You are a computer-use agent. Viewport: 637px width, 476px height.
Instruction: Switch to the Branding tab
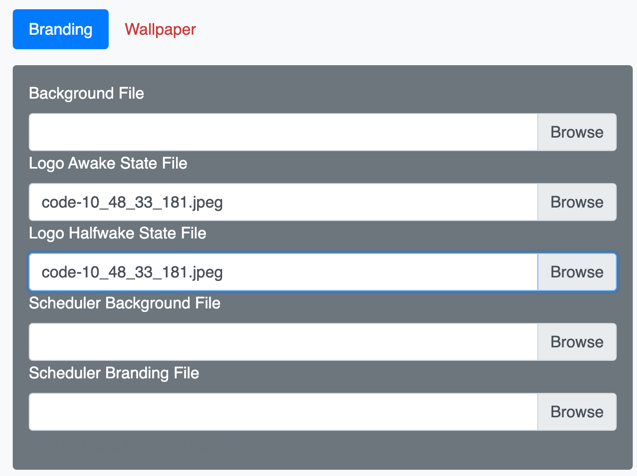click(60, 29)
